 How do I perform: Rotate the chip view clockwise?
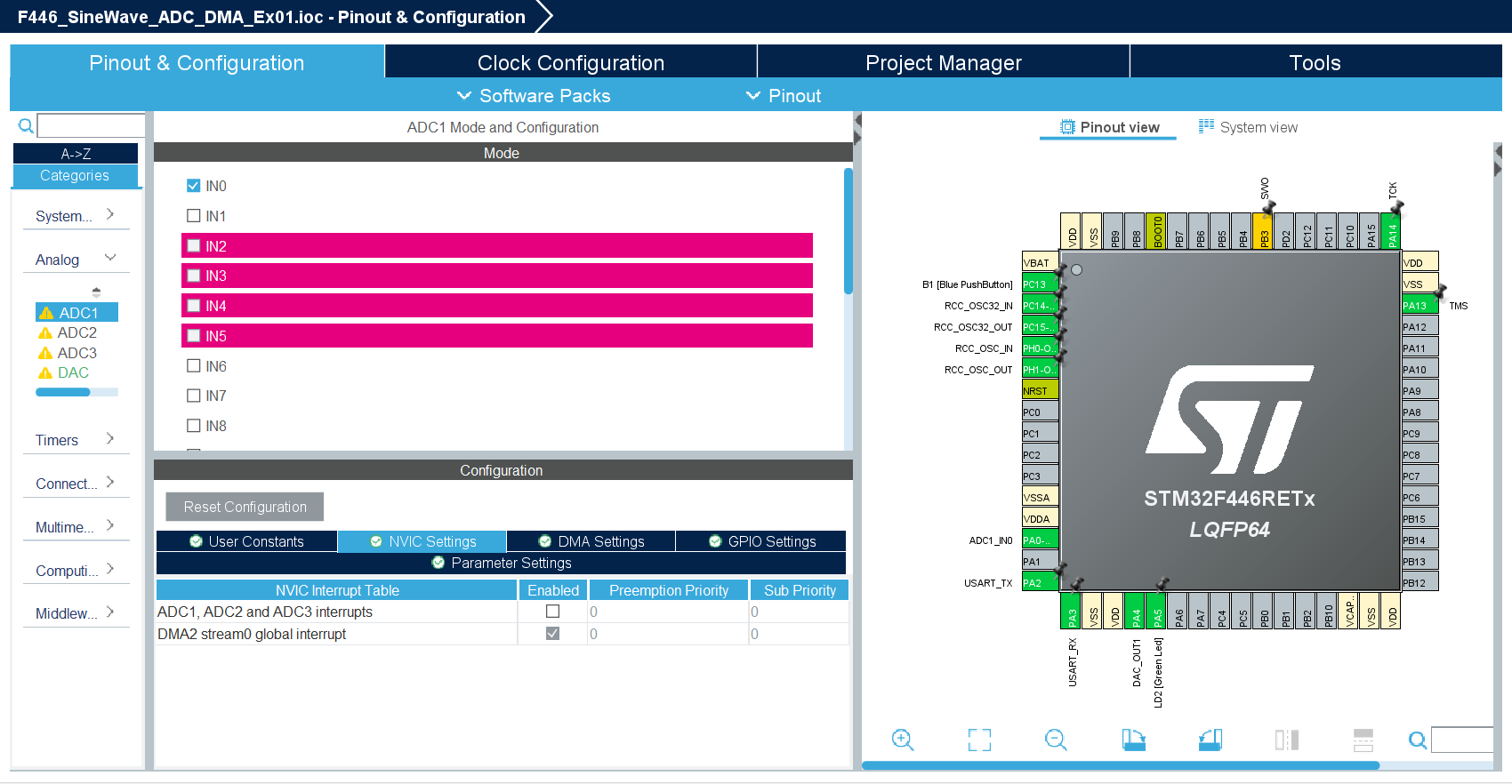tap(1133, 740)
